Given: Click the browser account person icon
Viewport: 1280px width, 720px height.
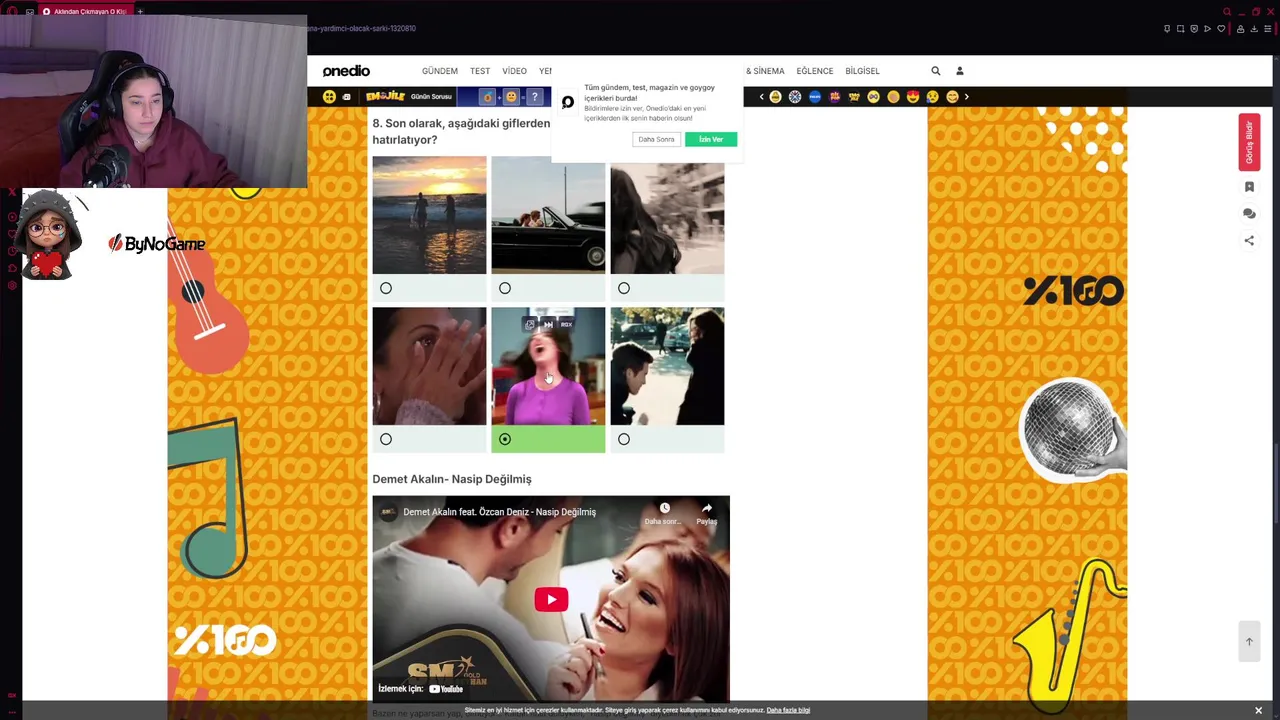Looking at the screenshot, I should tap(1241, 29).
